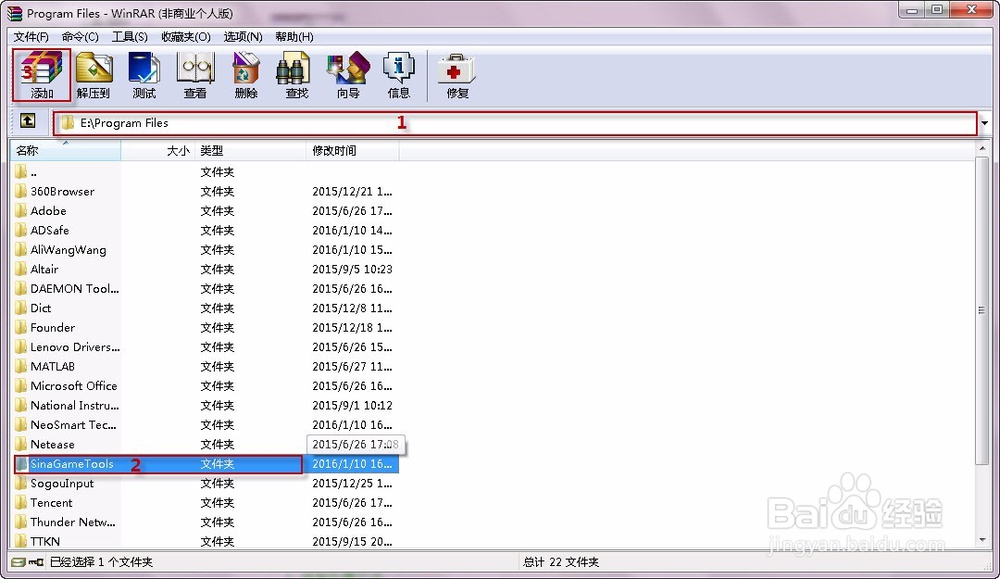Select the AliWangWang folder row
The height and width of the screenshot is (579, 1000).
tap(204, 249)
